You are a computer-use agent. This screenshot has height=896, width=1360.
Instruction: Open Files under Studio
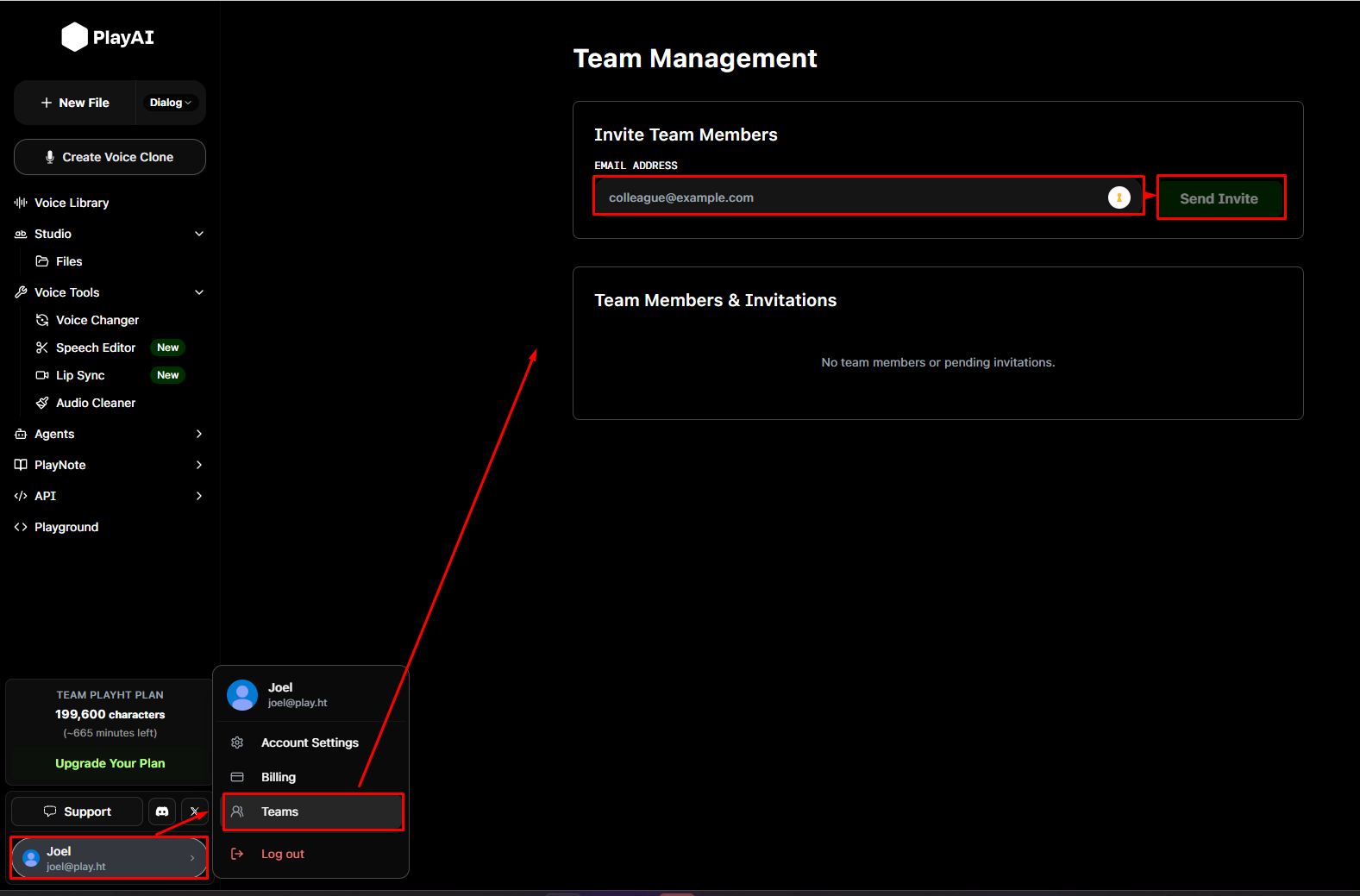tap(69, 261)
